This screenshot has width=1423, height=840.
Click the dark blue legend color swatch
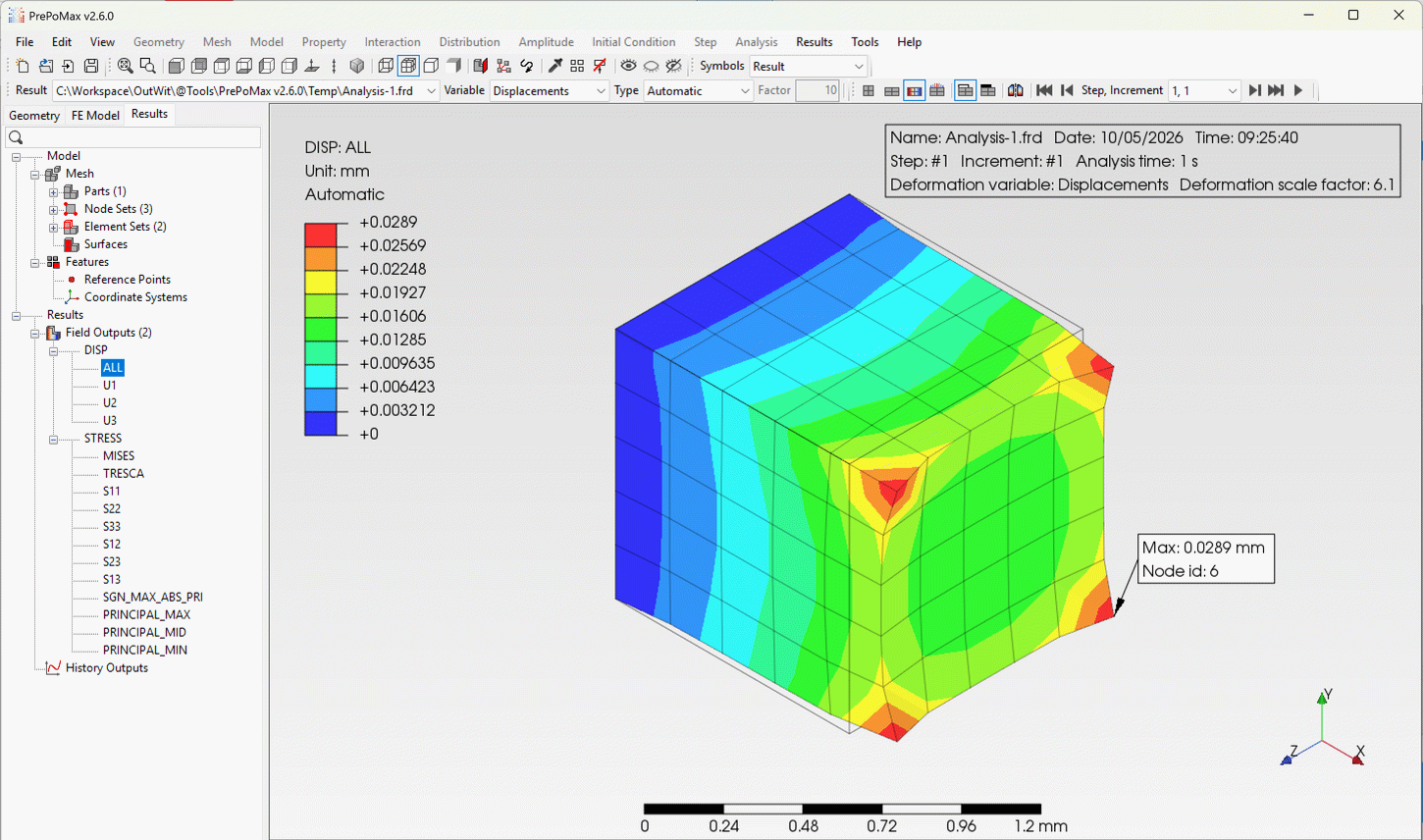click(x=321, y=423)
